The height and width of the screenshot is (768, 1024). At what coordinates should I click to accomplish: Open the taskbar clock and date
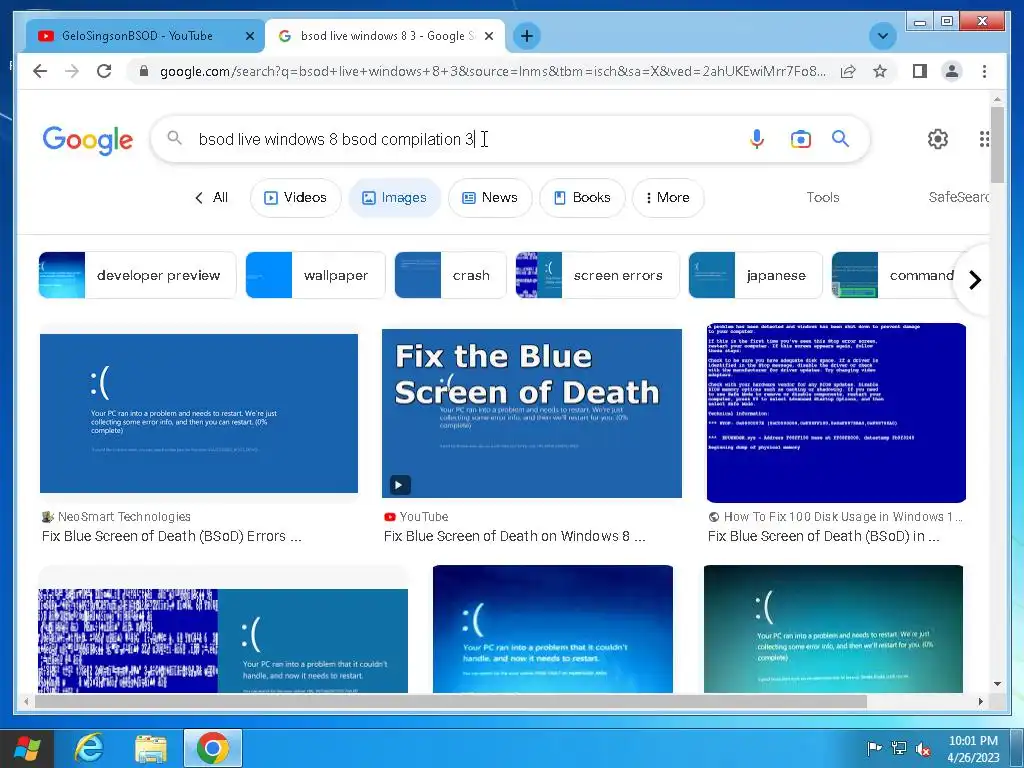click(x=973, y=749)
